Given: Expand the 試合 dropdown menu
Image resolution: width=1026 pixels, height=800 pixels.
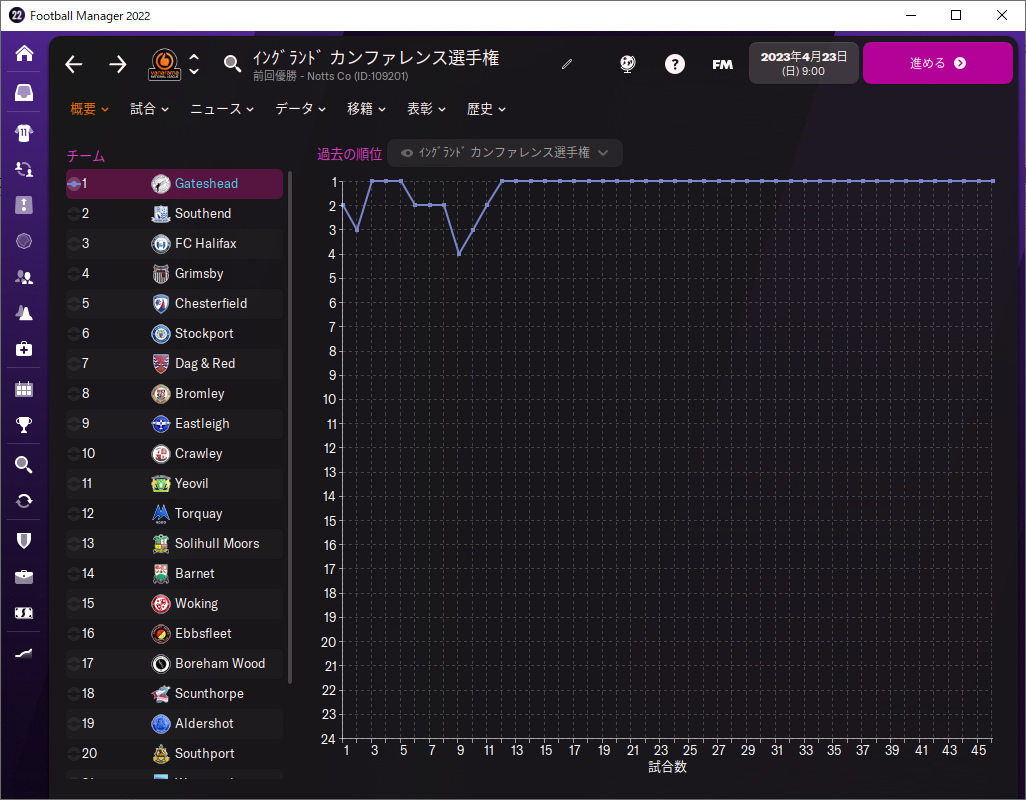Looking at the screenshot, I should [149, 109].
